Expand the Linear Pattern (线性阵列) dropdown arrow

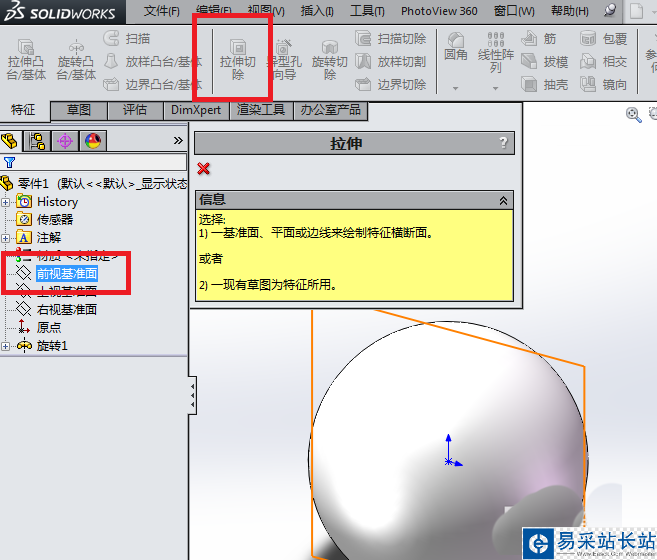pyautogui.click(x=496, y=88)
